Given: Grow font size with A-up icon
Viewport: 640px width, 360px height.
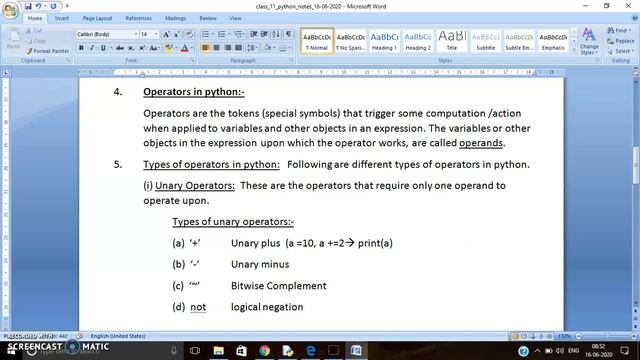Looking at the screenshot, I should 167,35.
